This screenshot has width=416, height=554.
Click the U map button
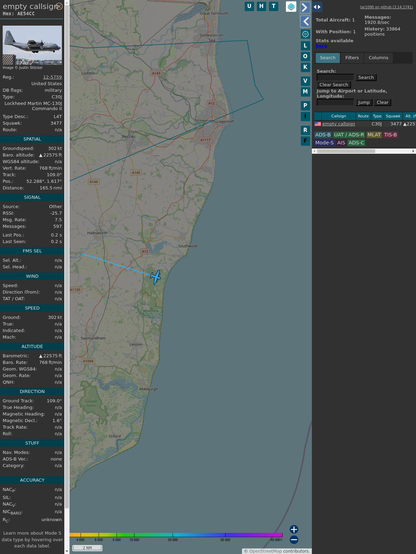click(249, 6)
